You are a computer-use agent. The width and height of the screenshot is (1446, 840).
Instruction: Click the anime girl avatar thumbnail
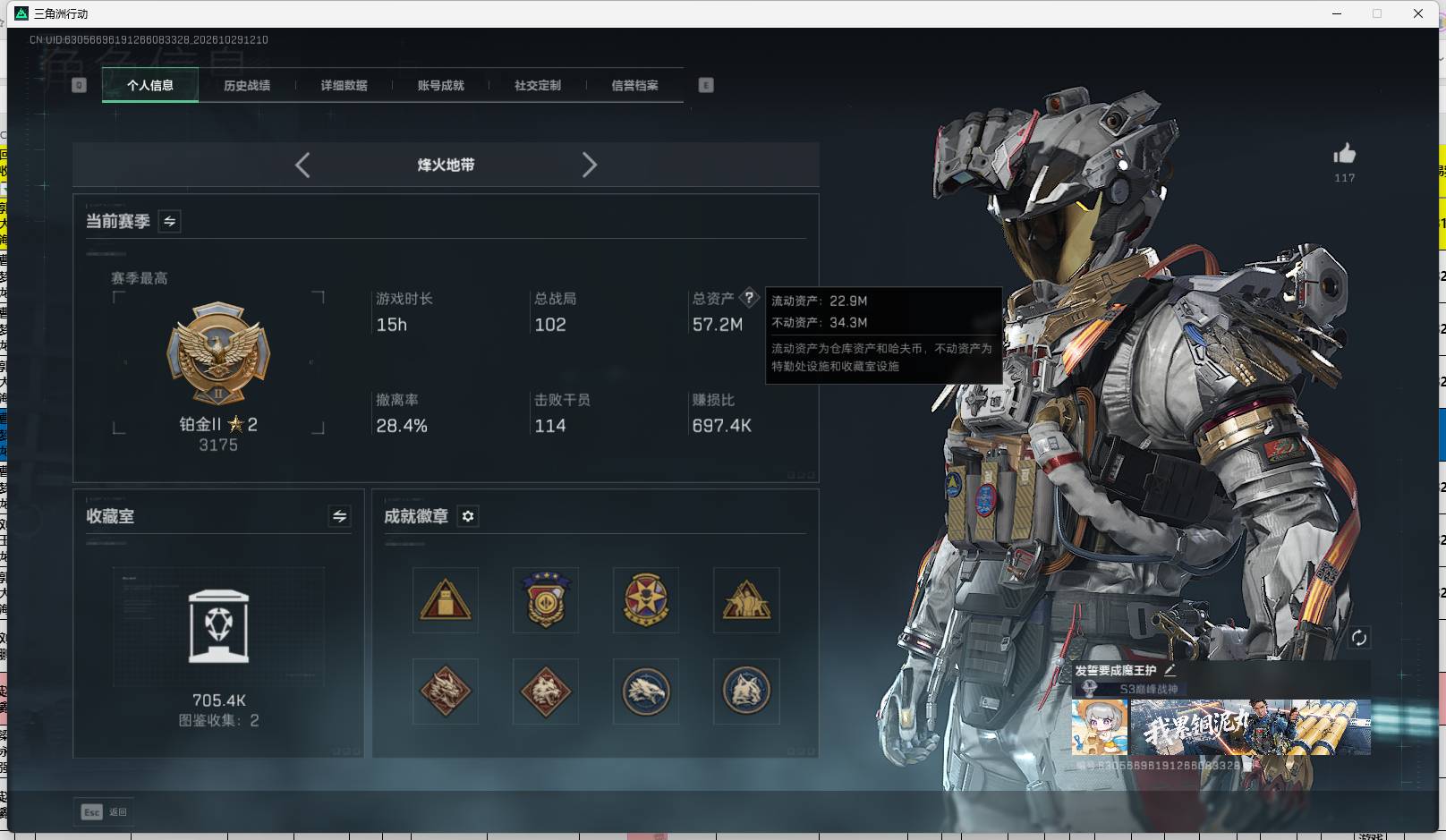tap(1100, 727)
